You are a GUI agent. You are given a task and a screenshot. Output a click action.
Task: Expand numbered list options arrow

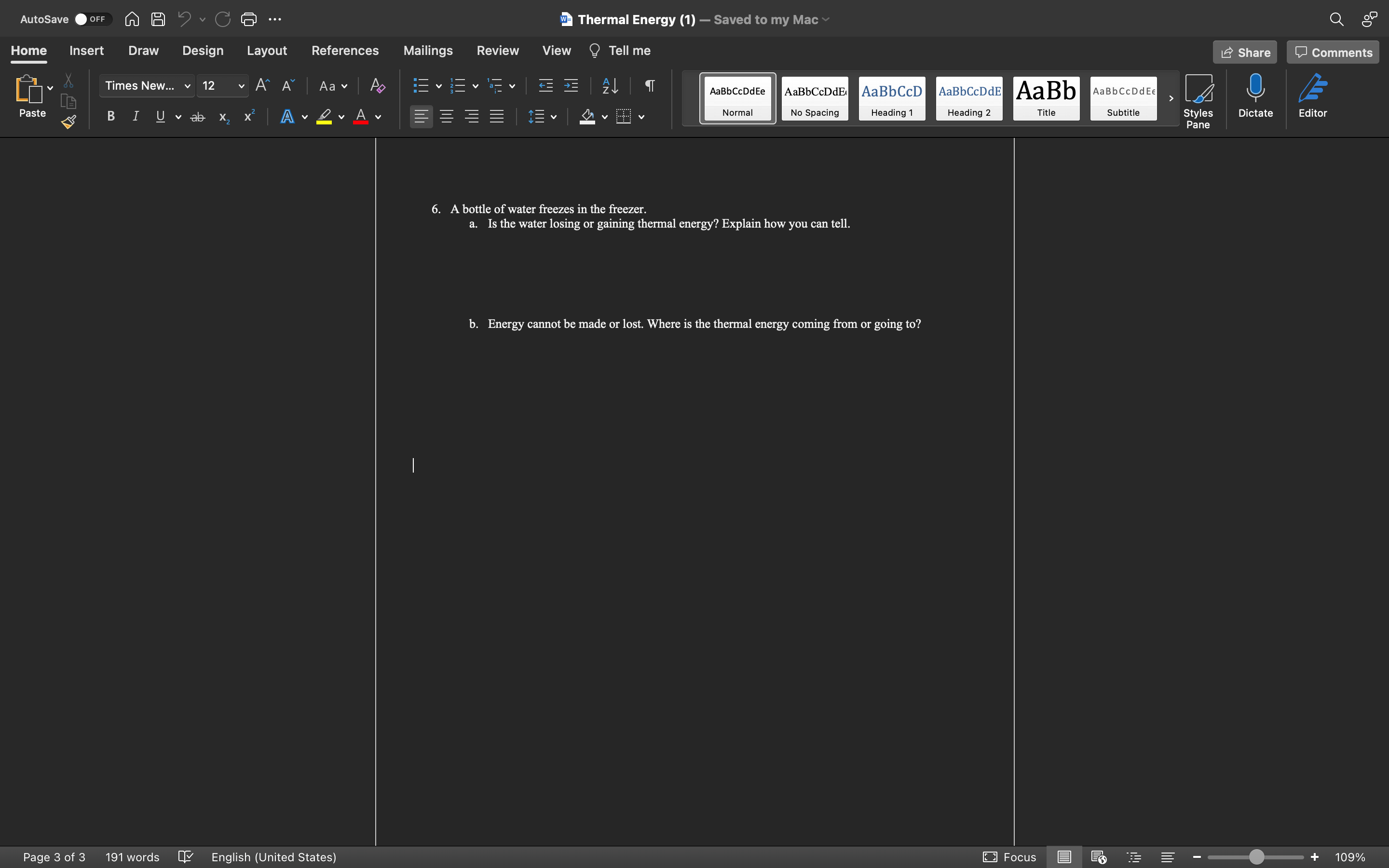point(475,86)
